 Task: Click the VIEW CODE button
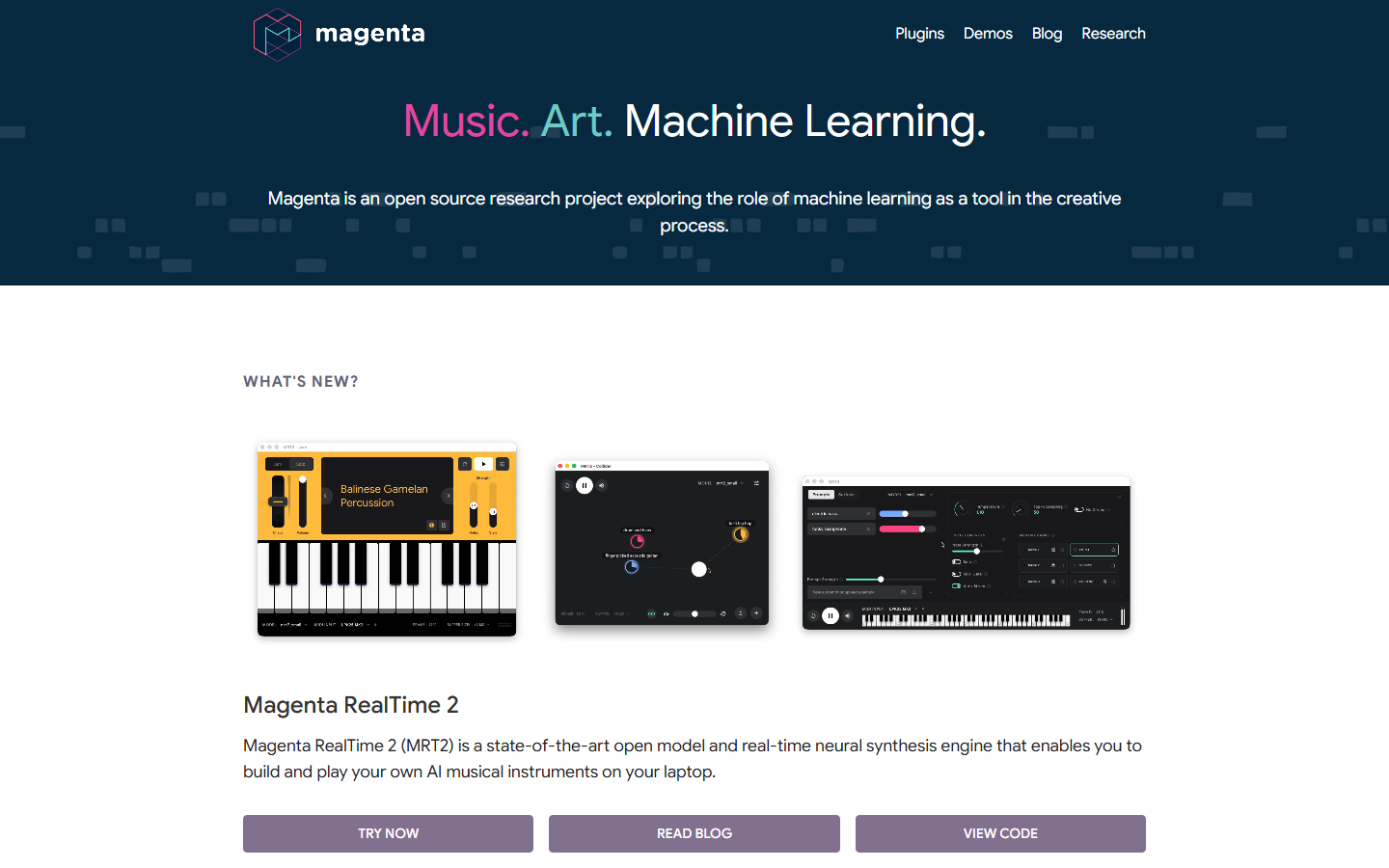[x=1000, y=833]
